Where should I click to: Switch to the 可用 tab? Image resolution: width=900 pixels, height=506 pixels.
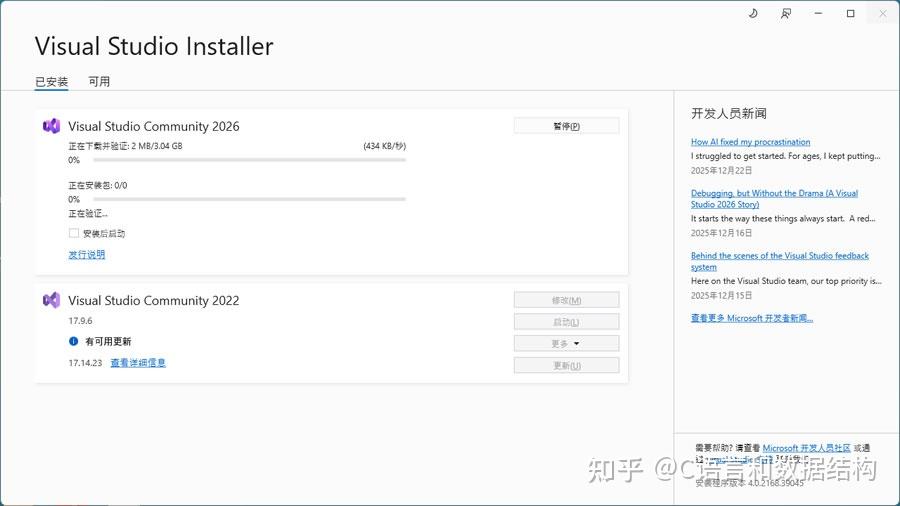(99, 81)
